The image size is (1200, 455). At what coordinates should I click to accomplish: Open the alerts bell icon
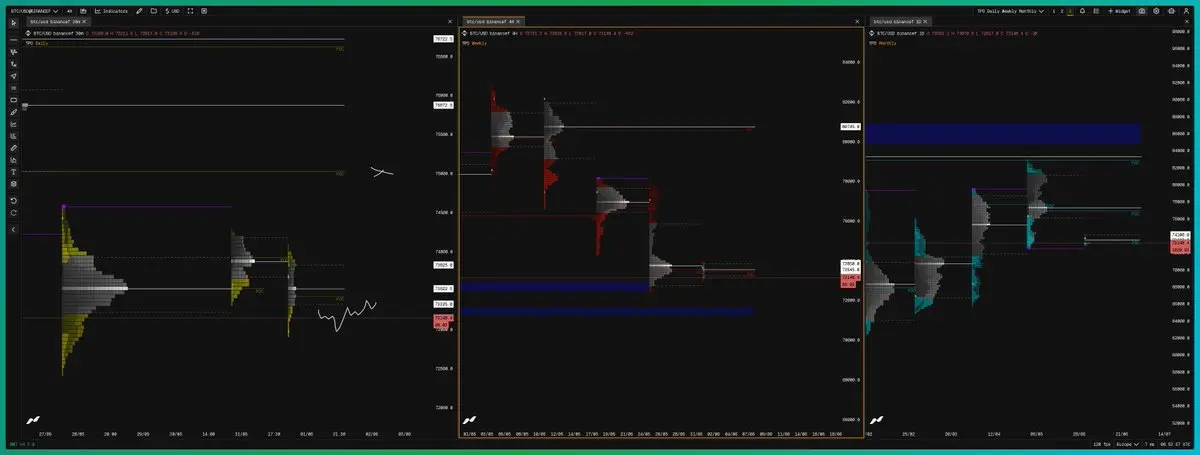[x=1082, y=11]
